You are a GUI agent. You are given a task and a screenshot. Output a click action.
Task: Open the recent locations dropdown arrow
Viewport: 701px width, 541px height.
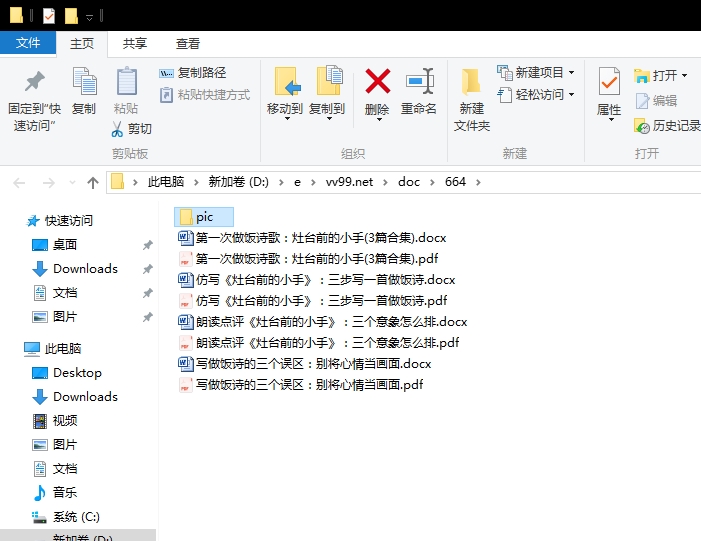tap(72, 182)
